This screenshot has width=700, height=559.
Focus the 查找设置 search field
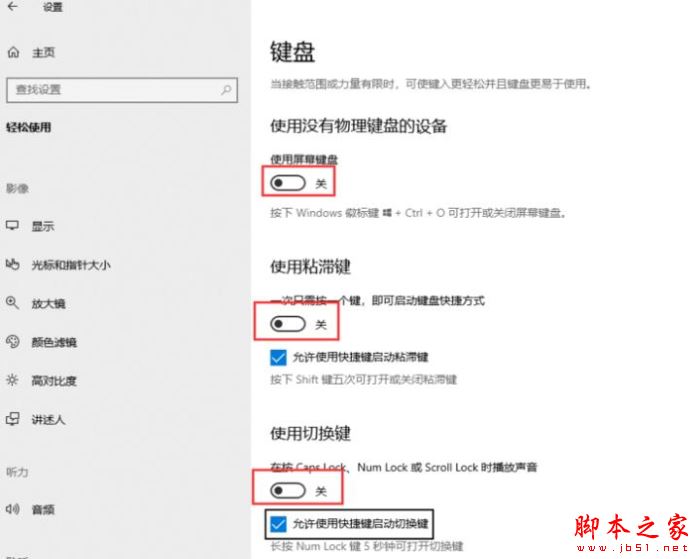(x=122, y=90)
